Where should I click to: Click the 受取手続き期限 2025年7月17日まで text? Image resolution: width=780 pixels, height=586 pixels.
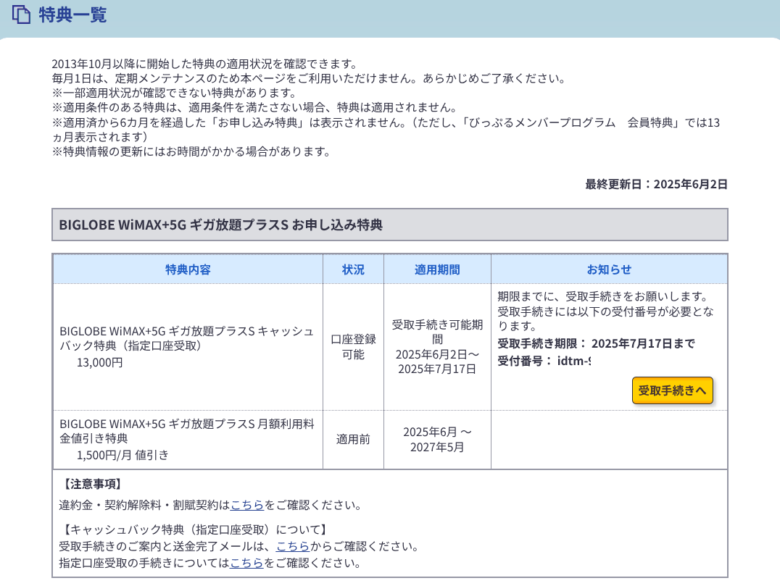pyautogui.click(x=596, y=344)
